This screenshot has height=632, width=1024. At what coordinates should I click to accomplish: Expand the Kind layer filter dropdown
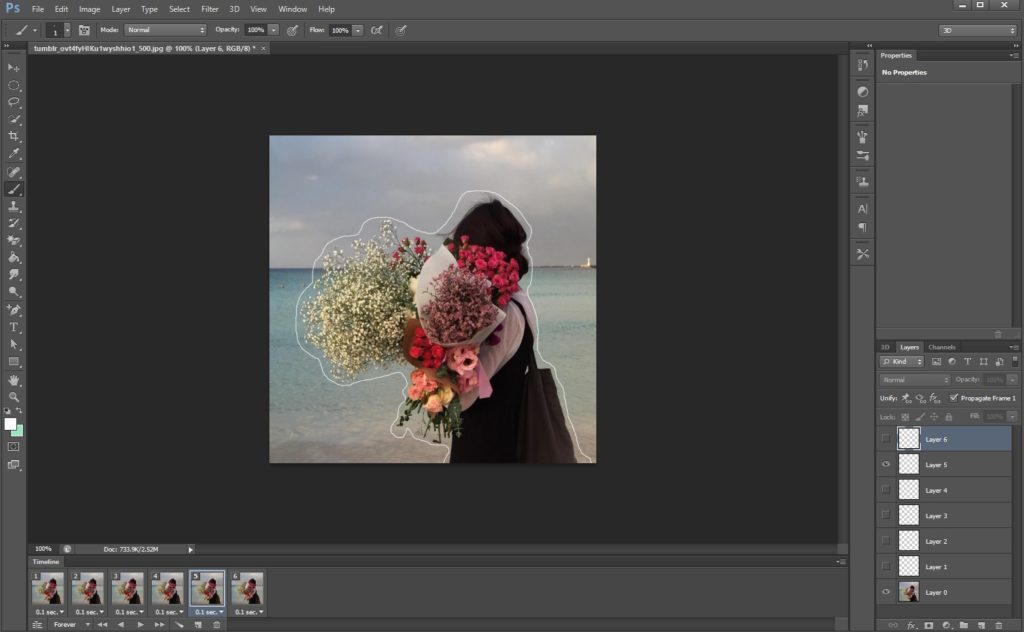(901, 361)
